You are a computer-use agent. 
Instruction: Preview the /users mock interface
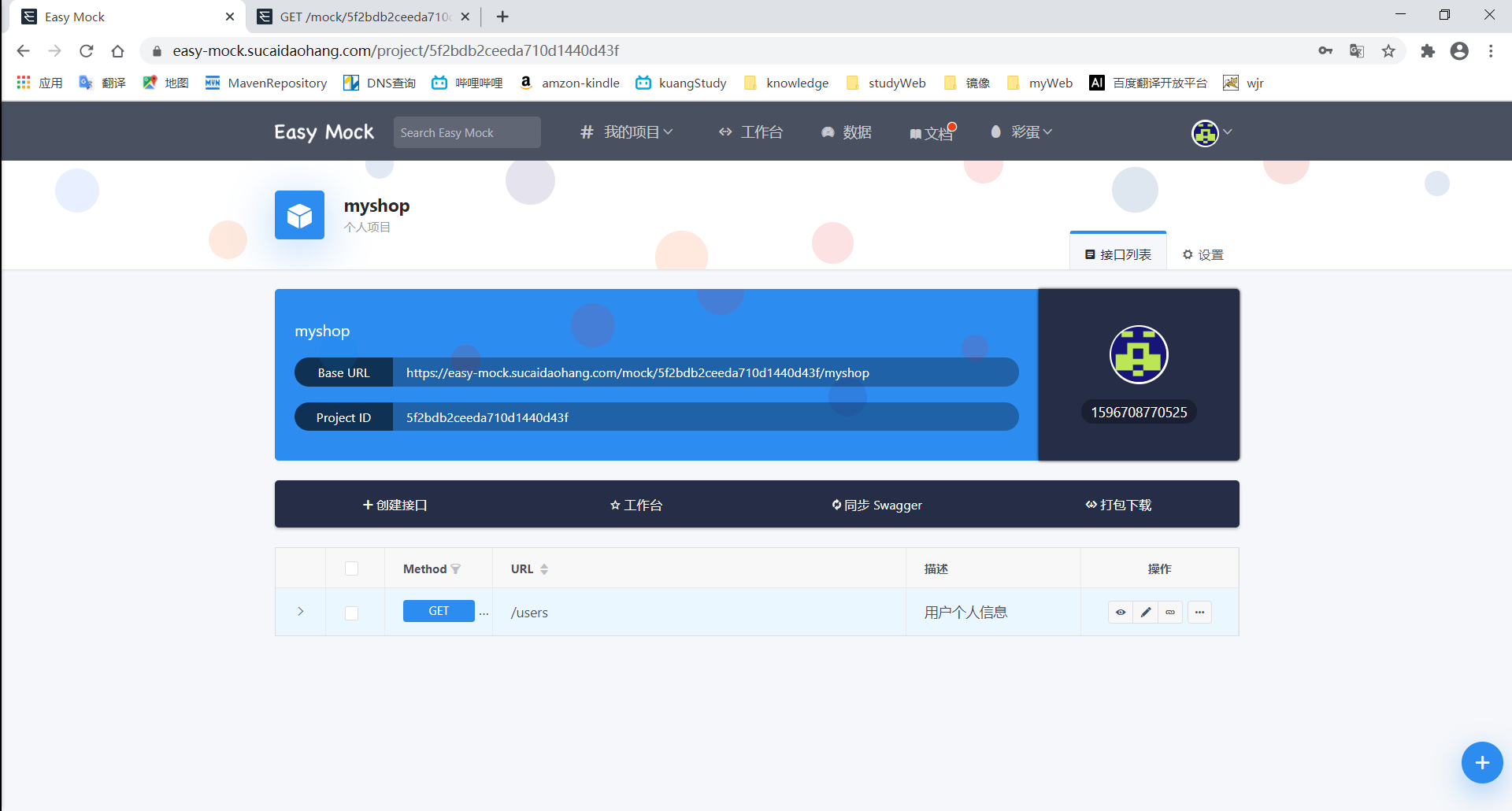click(x=1120, y=612)
